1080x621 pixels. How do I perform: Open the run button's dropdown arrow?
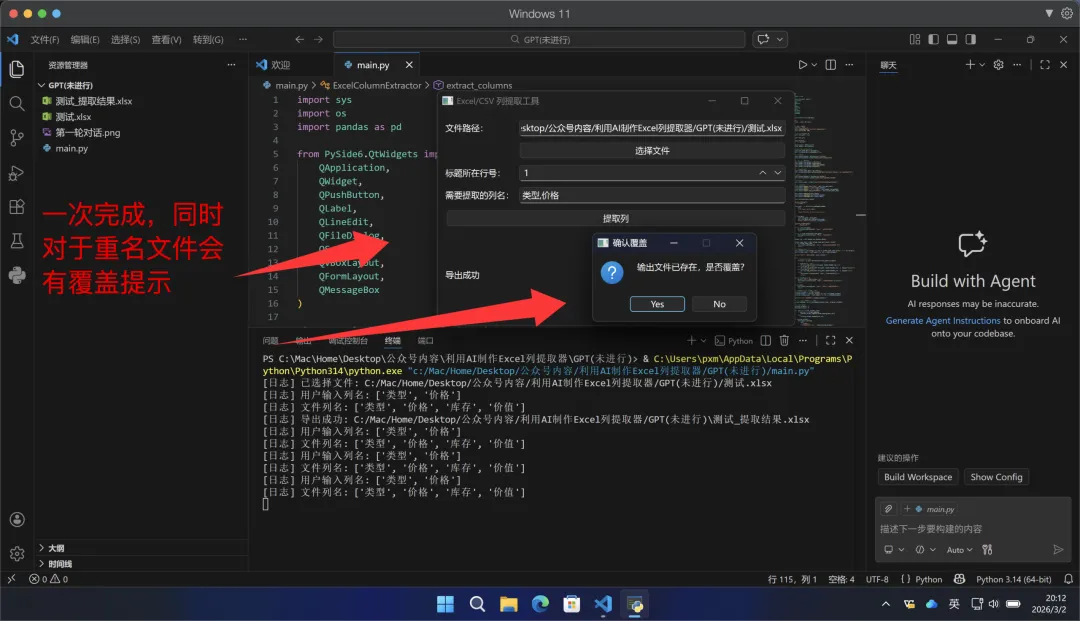814,65
